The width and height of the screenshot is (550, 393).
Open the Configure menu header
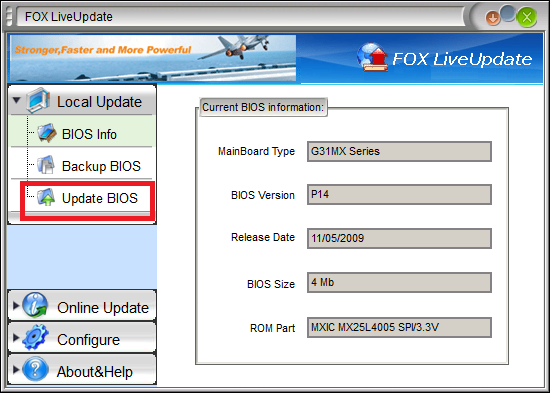click(82, 337)
